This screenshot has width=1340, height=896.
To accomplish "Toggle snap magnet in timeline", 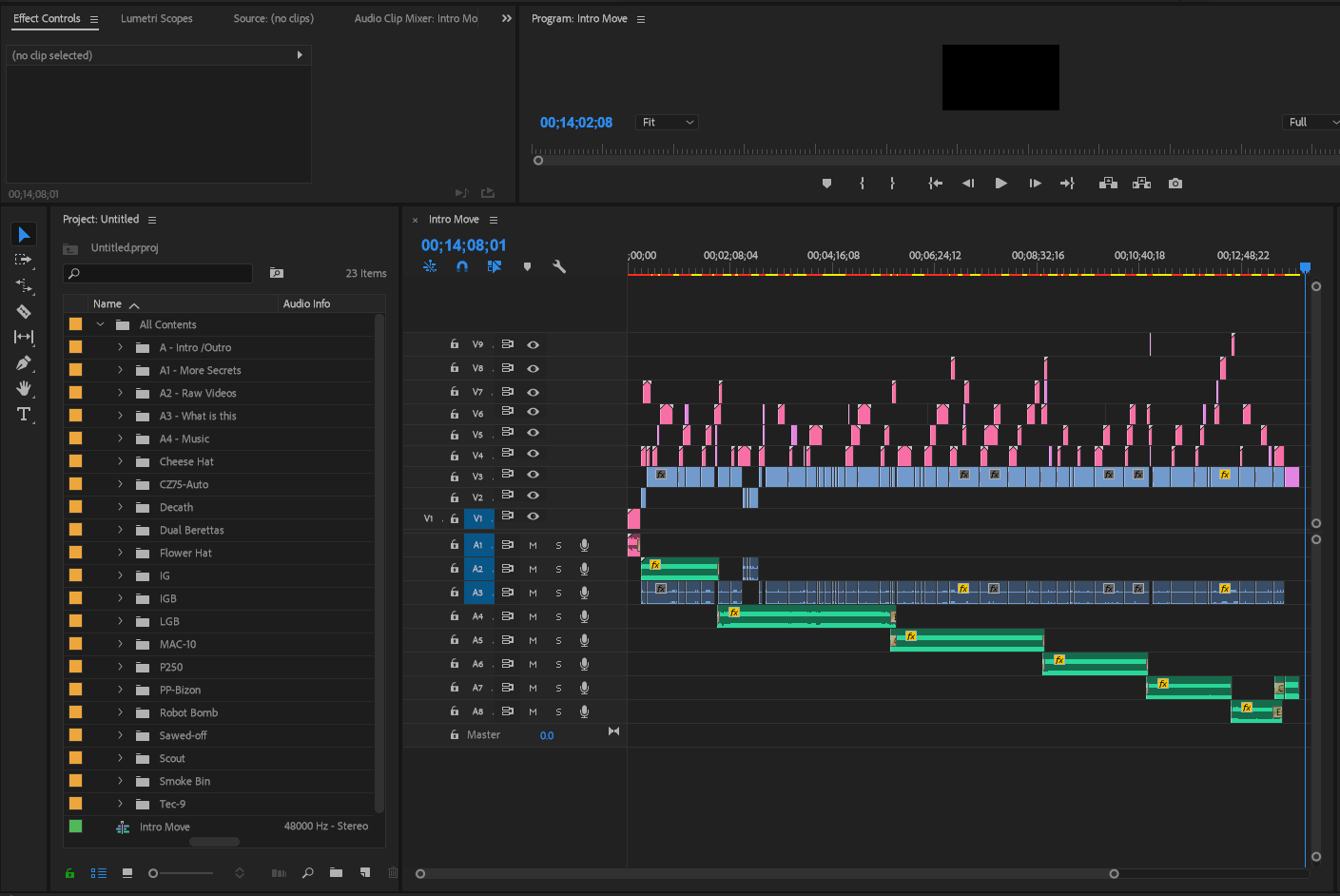I will click(462, 267).
